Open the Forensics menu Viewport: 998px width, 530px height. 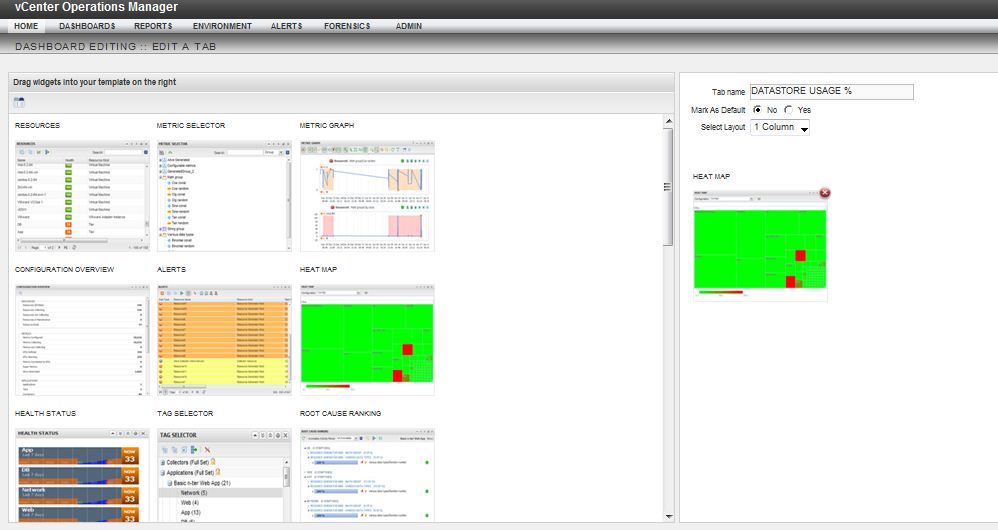(x=347, y=26)
